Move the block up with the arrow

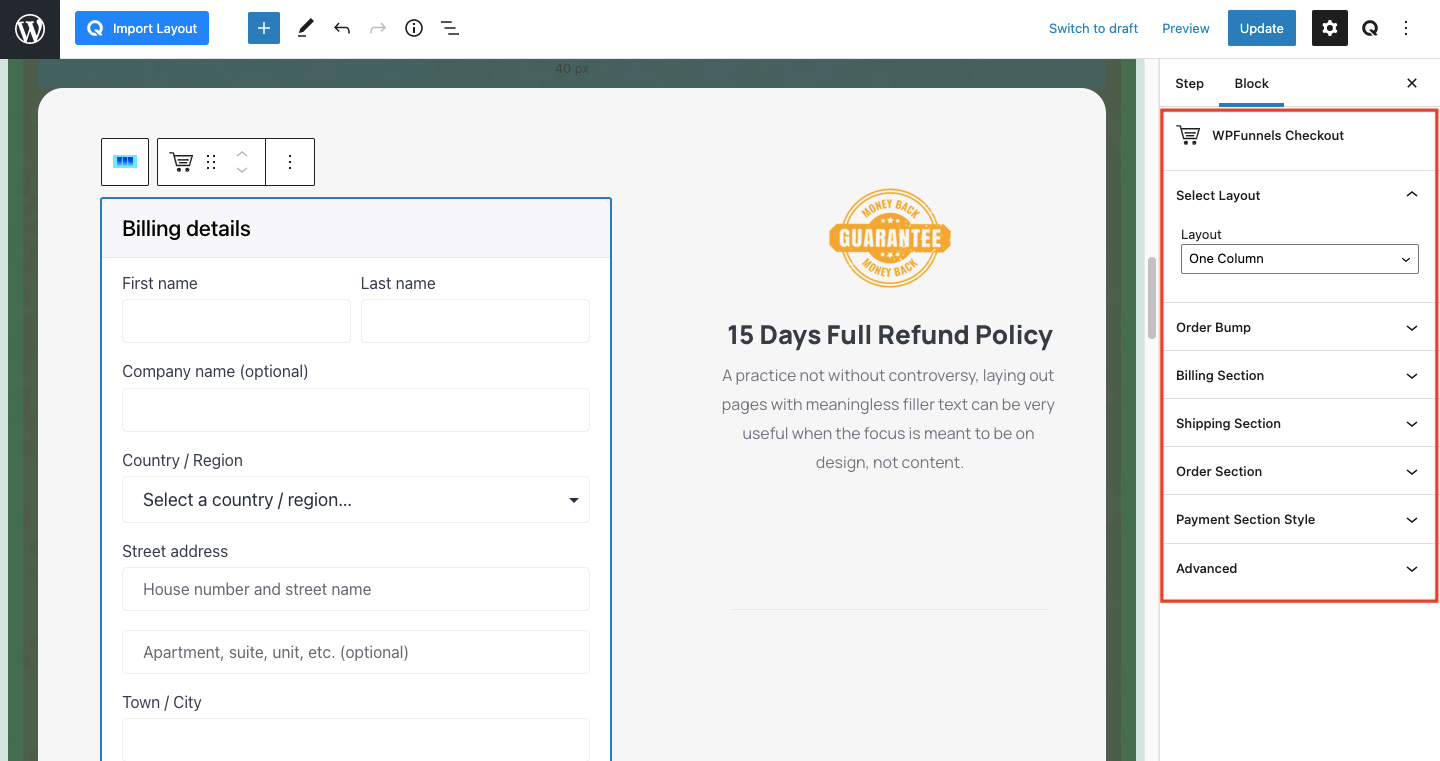click(x=242, y=154)
